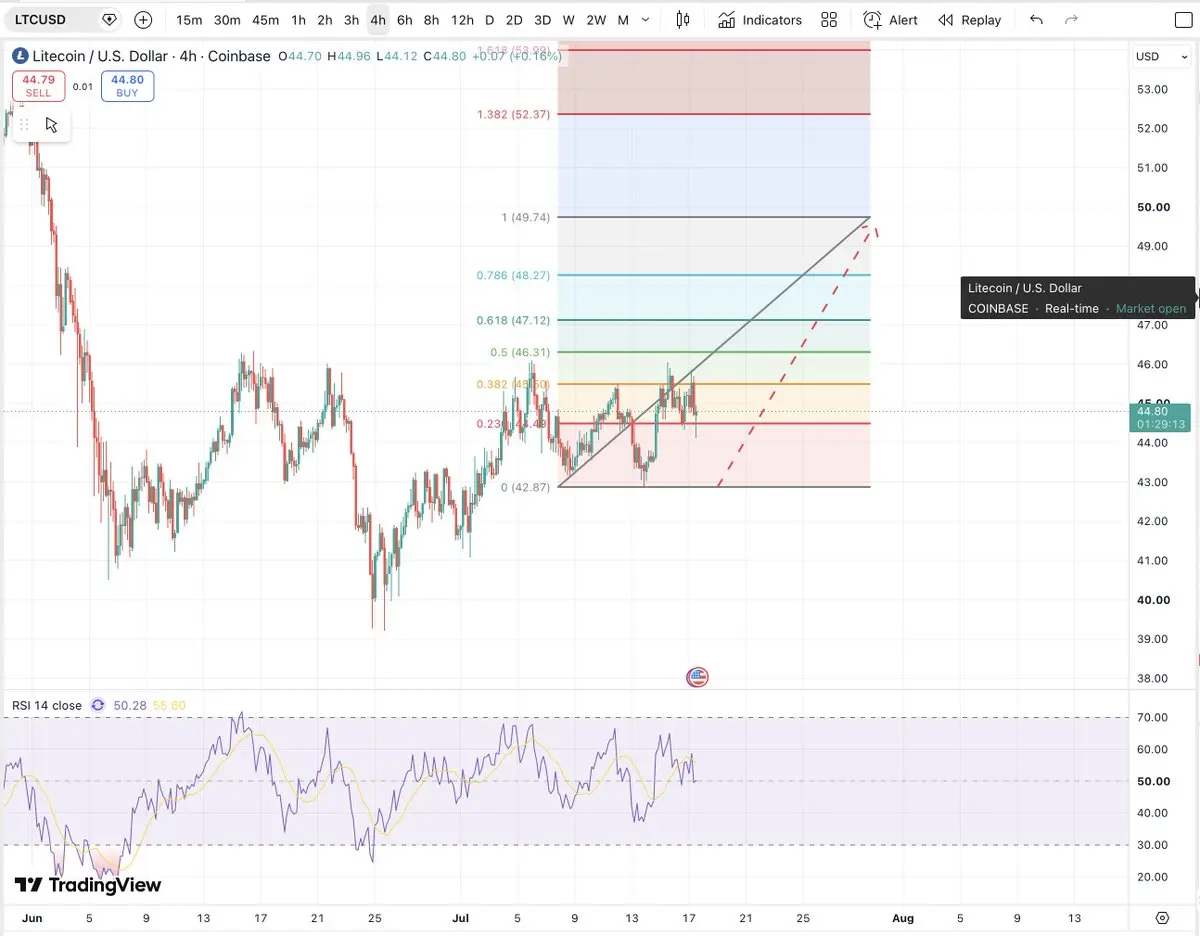Click the blue BUY 44.80 button
This screenshot has height=936, width=1200.
coord(127,86)
